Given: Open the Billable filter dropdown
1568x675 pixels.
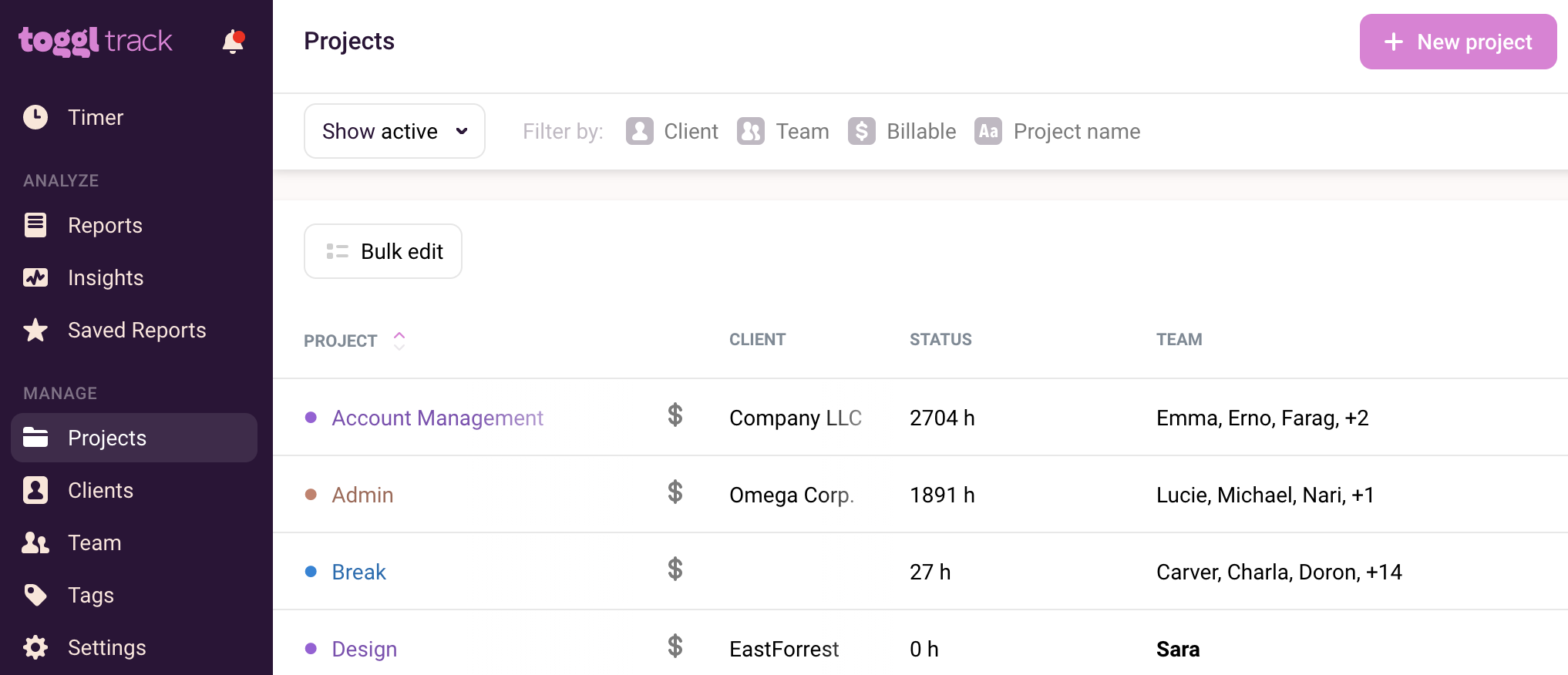Looking at the screenshot, I should coord(902,131).
